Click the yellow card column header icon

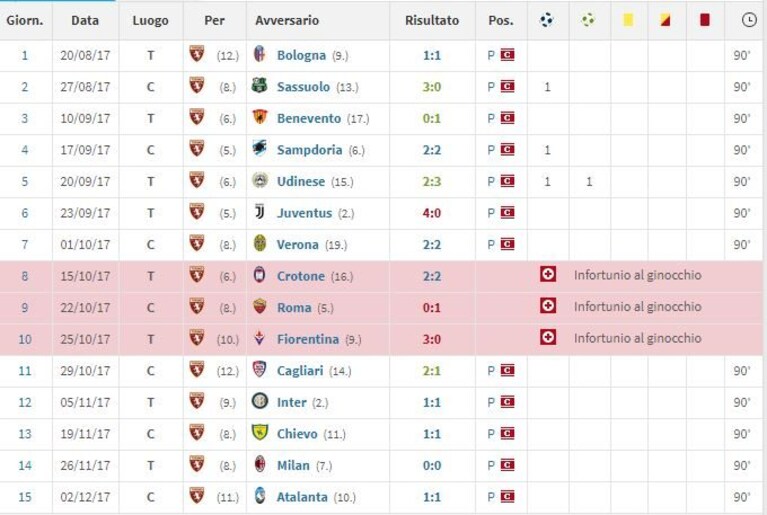pyautogui.click(x=628, y=20)
